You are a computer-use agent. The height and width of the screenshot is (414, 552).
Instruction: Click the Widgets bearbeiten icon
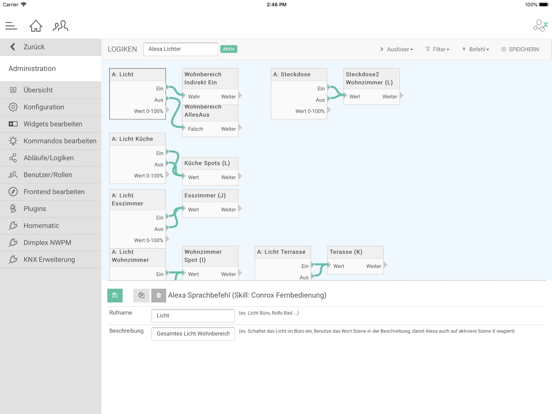(x=13, y=124)
